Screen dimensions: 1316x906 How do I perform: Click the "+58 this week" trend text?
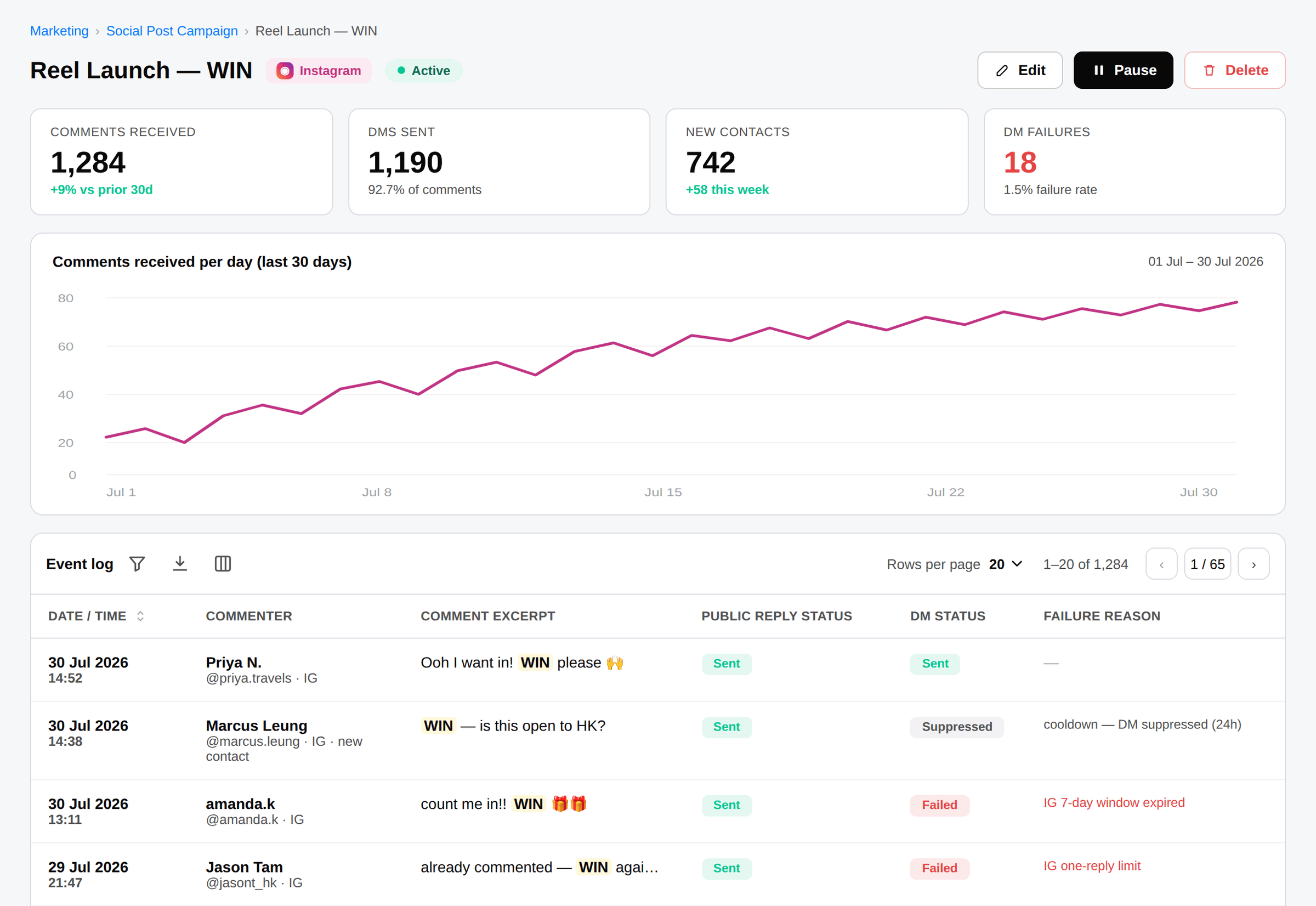point(727,190)
